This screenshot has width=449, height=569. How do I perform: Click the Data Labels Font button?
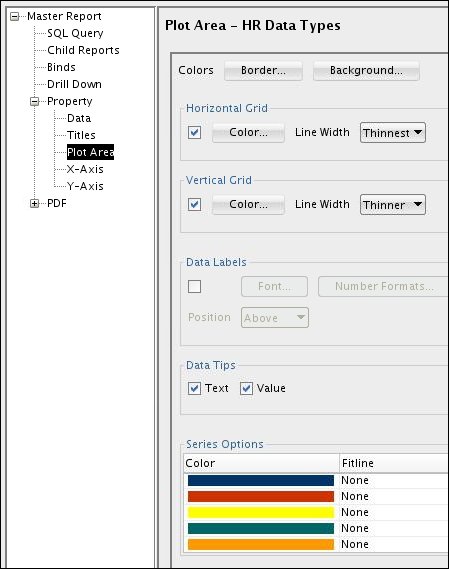[274, 286]
